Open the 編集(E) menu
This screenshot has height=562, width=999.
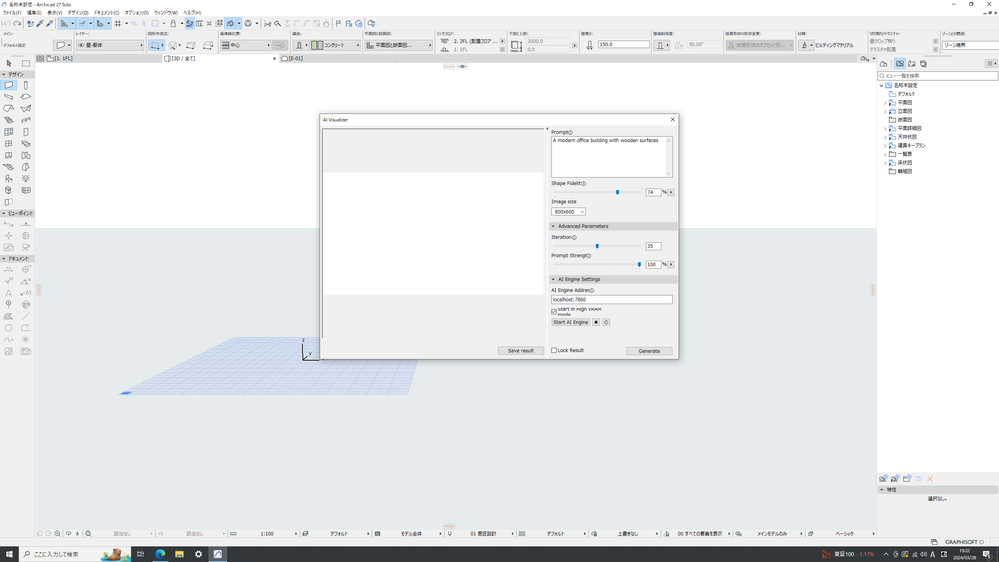(x=34, y=13)
